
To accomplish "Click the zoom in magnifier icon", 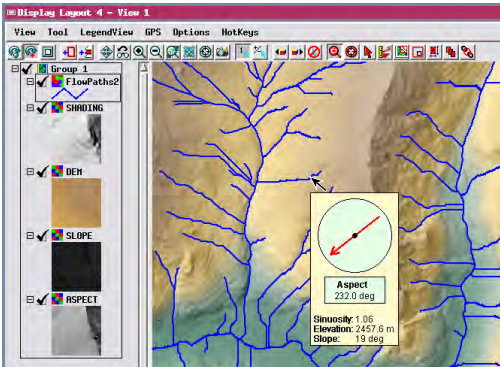I will coord(139,52).
